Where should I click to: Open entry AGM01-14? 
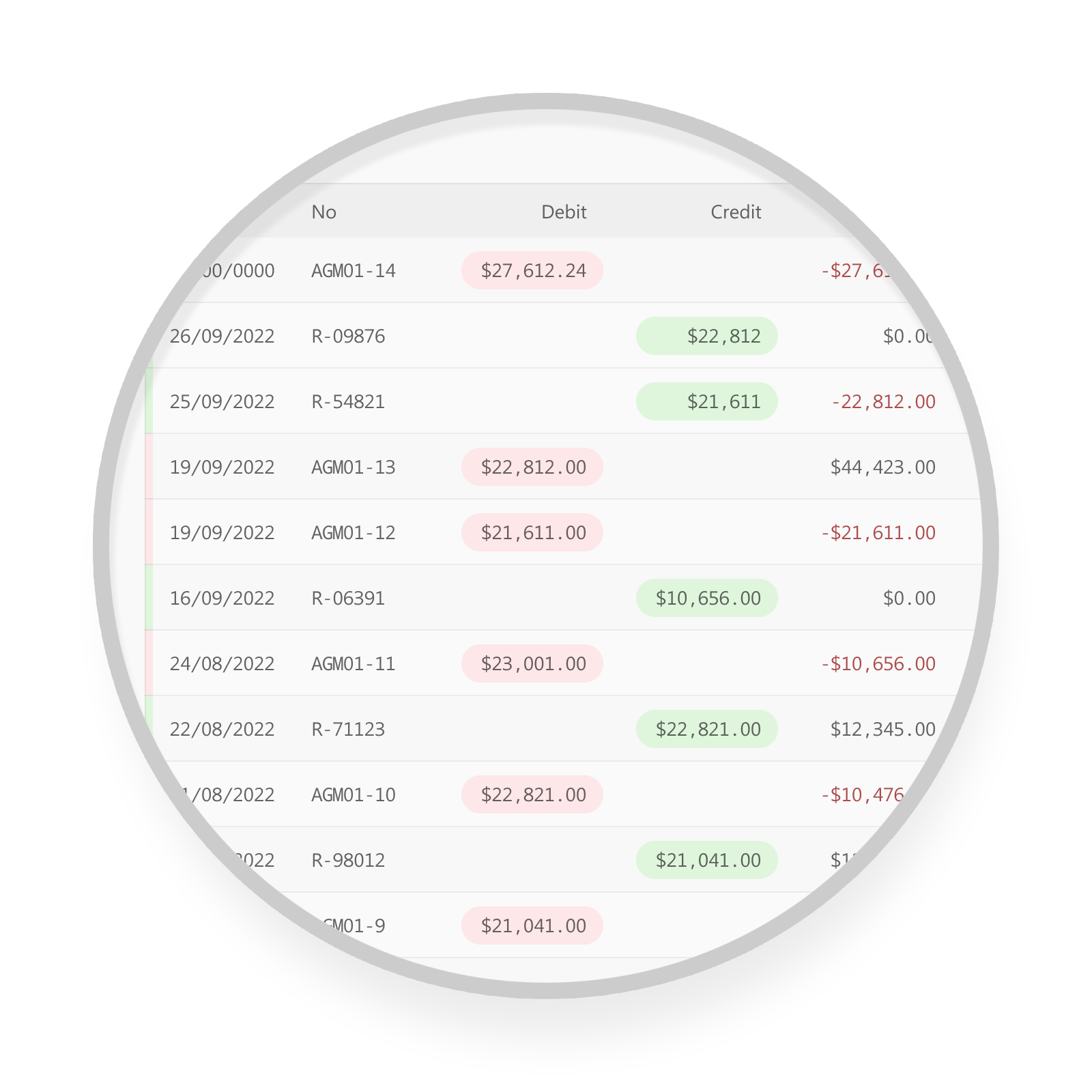point(353,271)
